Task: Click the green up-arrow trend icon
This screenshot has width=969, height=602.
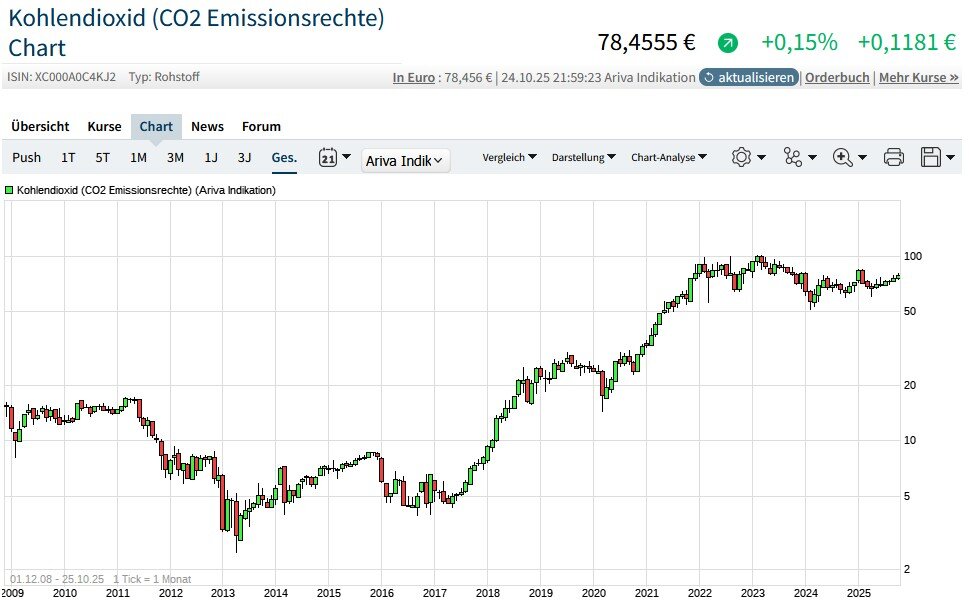Action: (x=728, y=43)
